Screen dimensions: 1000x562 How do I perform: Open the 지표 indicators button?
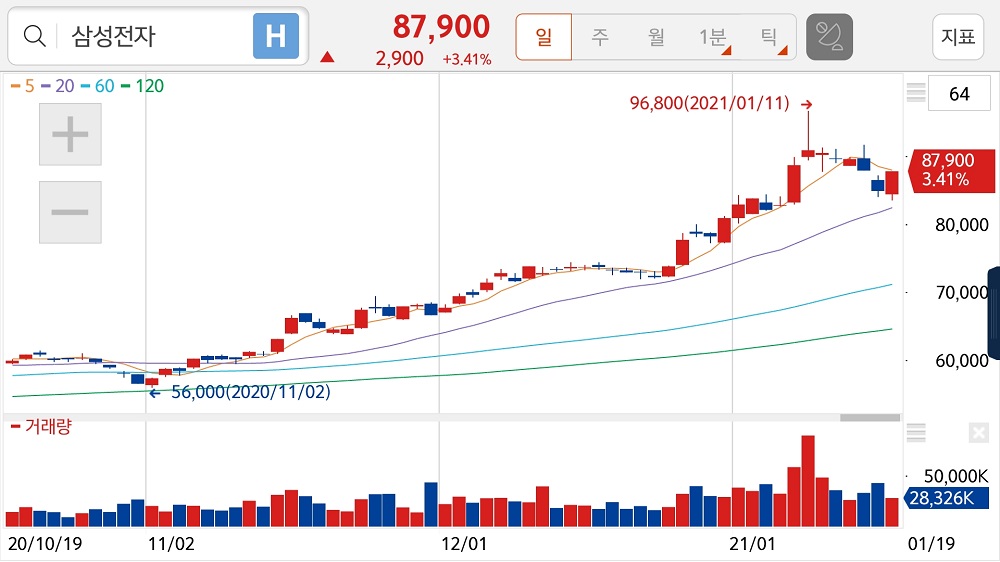(958, 37)
